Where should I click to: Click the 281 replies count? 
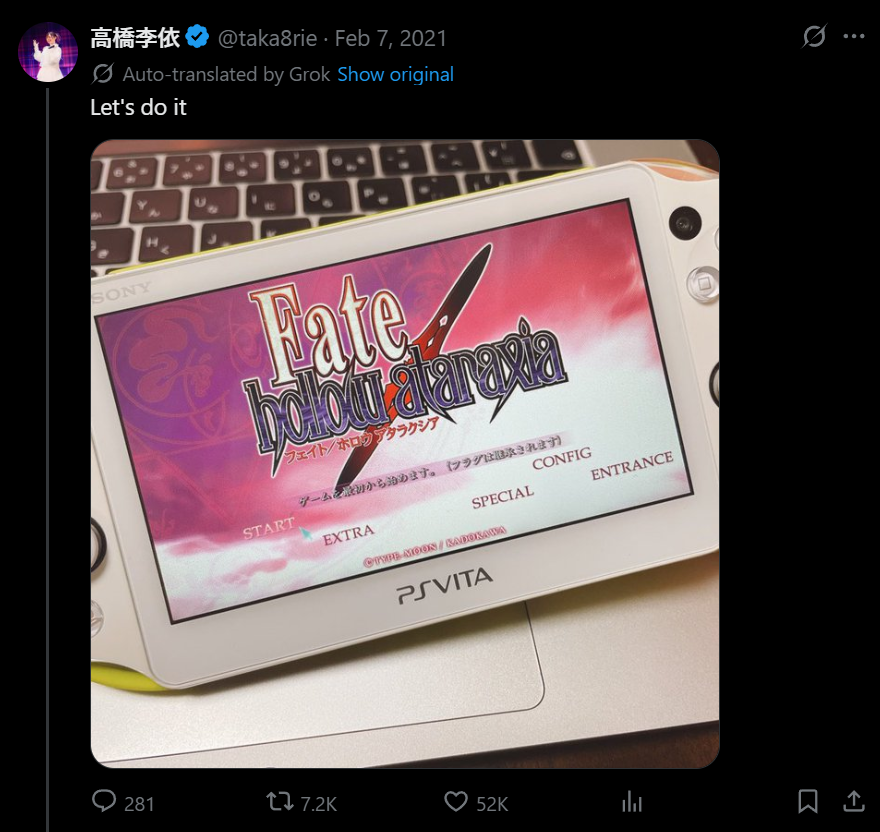point(139,804)
